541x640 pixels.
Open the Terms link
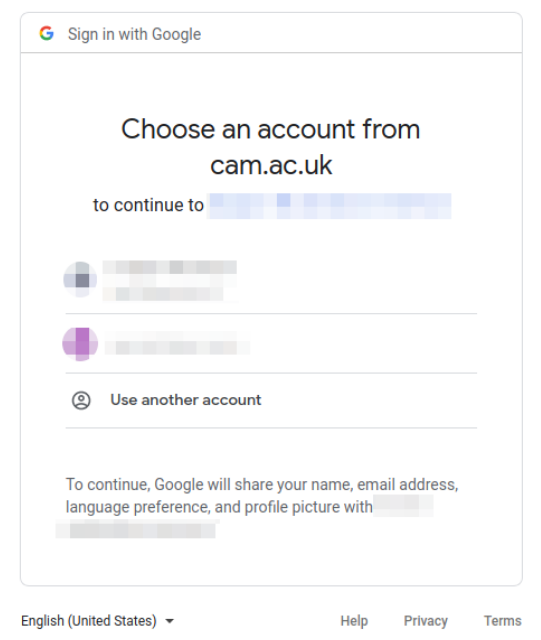point(503,621)
